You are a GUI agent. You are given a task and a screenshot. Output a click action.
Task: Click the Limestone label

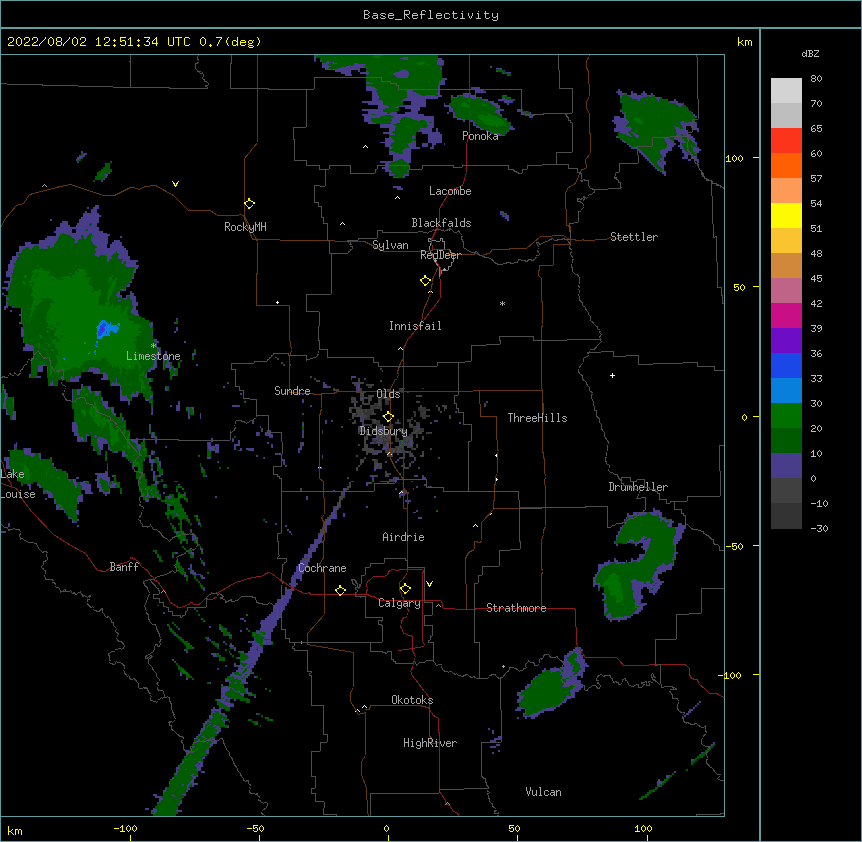coord(153,356)
